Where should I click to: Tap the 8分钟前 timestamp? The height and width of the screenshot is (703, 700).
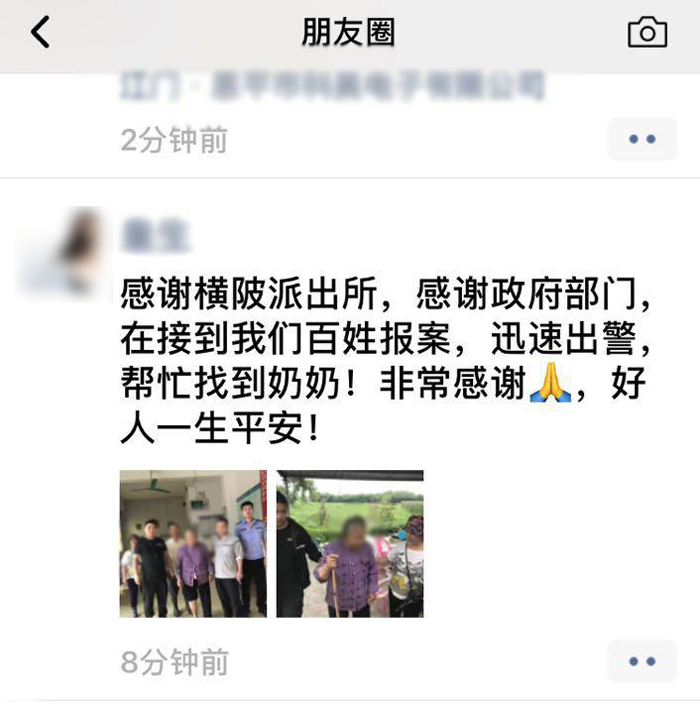pyautogui.click(x=174, y=662)
